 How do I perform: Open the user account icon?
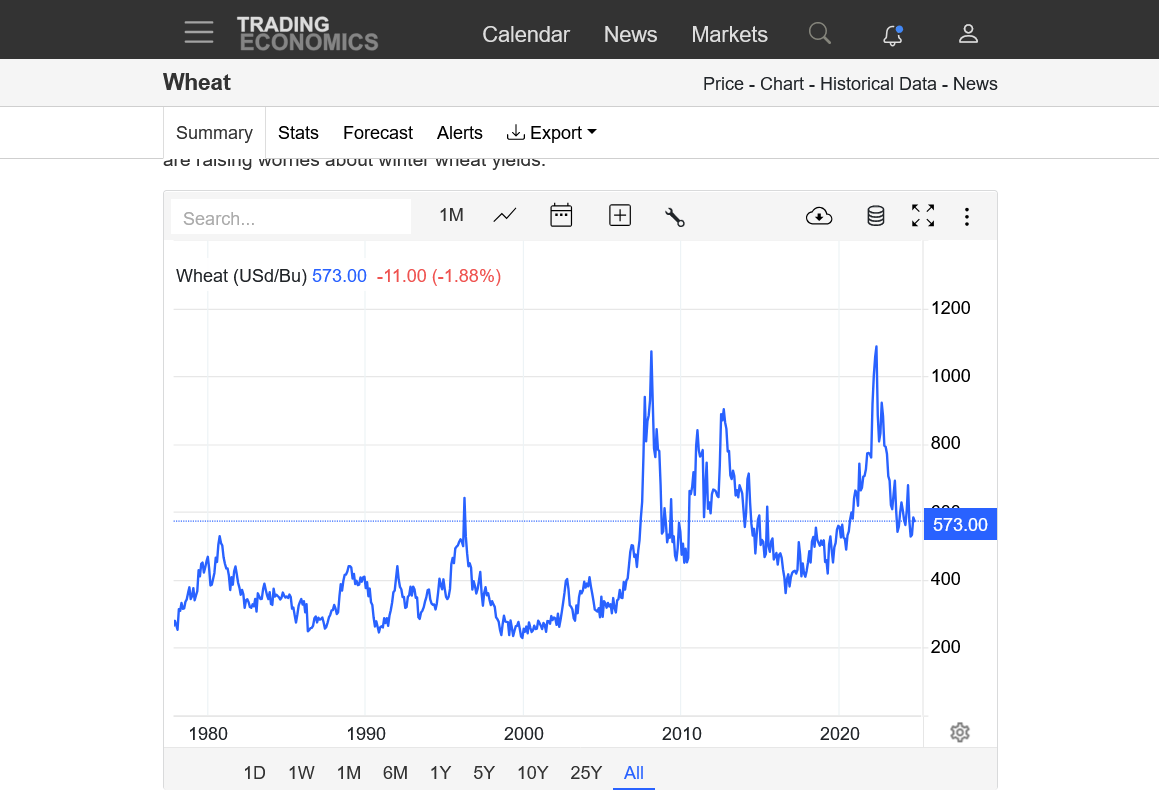pyautogui.click(x=967, y=34)
